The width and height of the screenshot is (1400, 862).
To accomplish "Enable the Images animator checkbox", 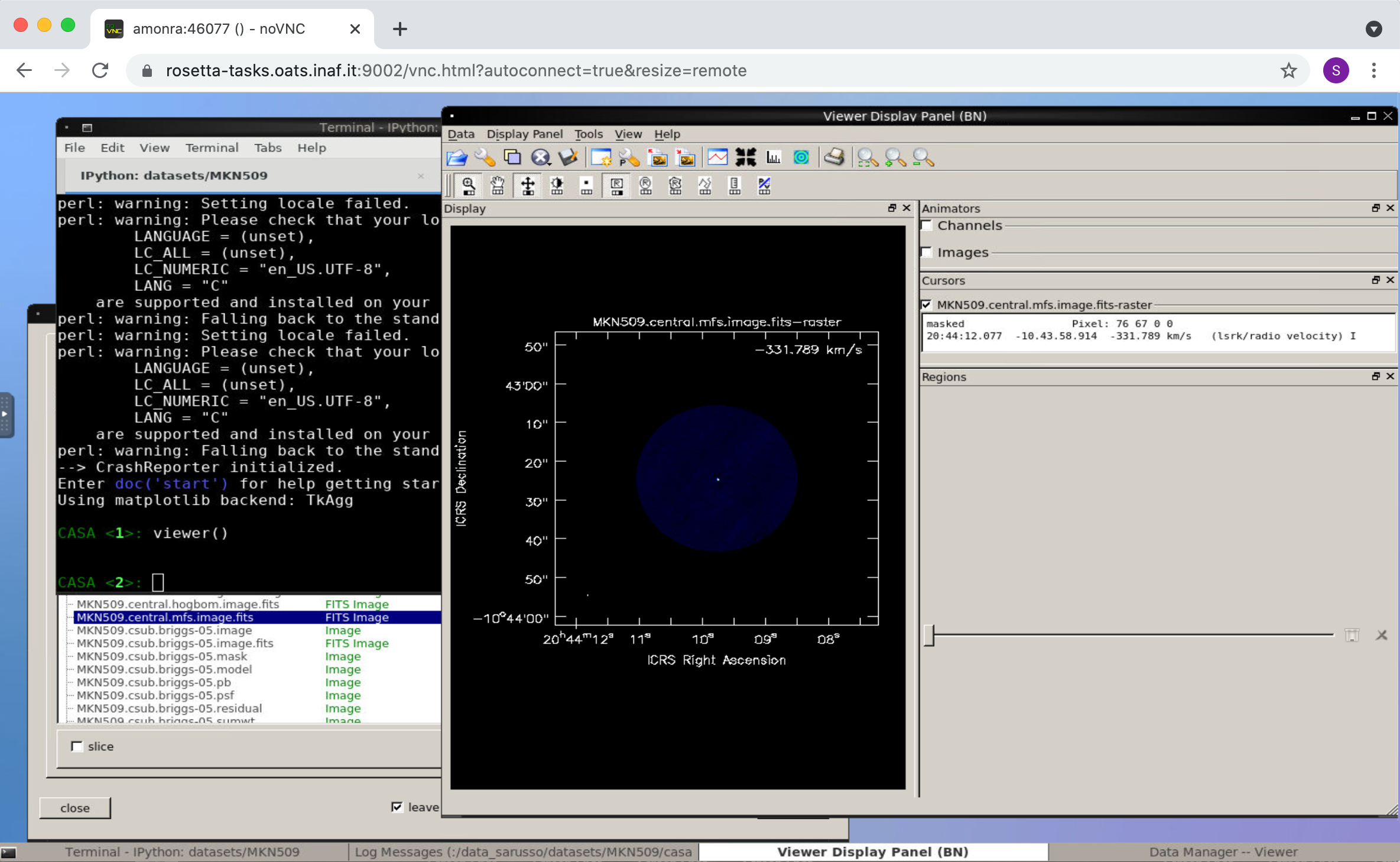I will tap(927, 252).
